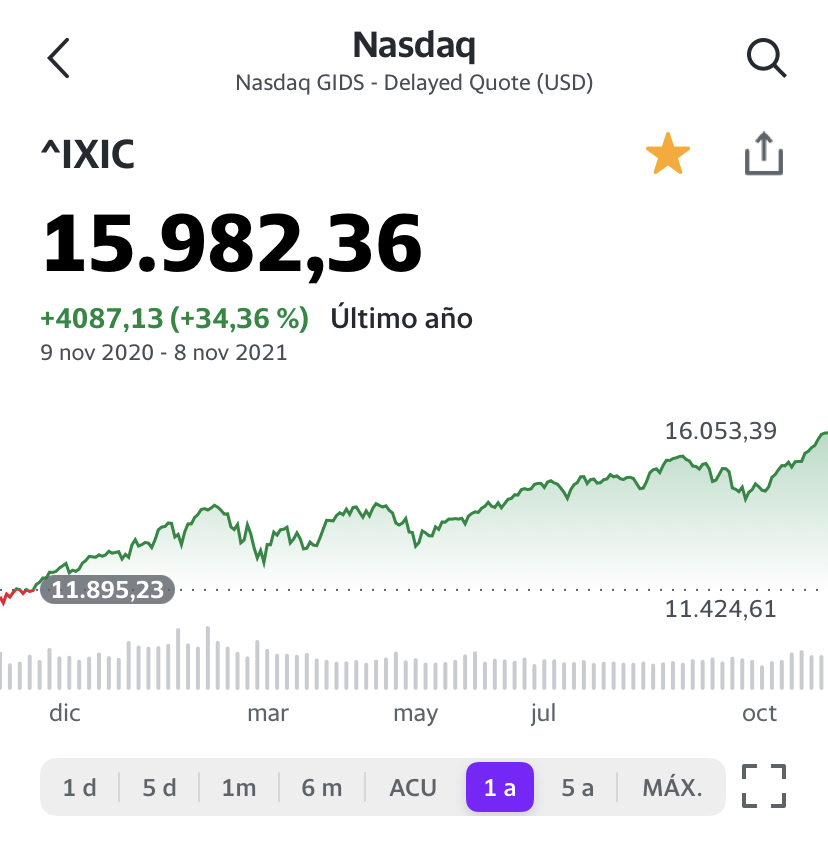Tap the share icon

click(763, 154)
